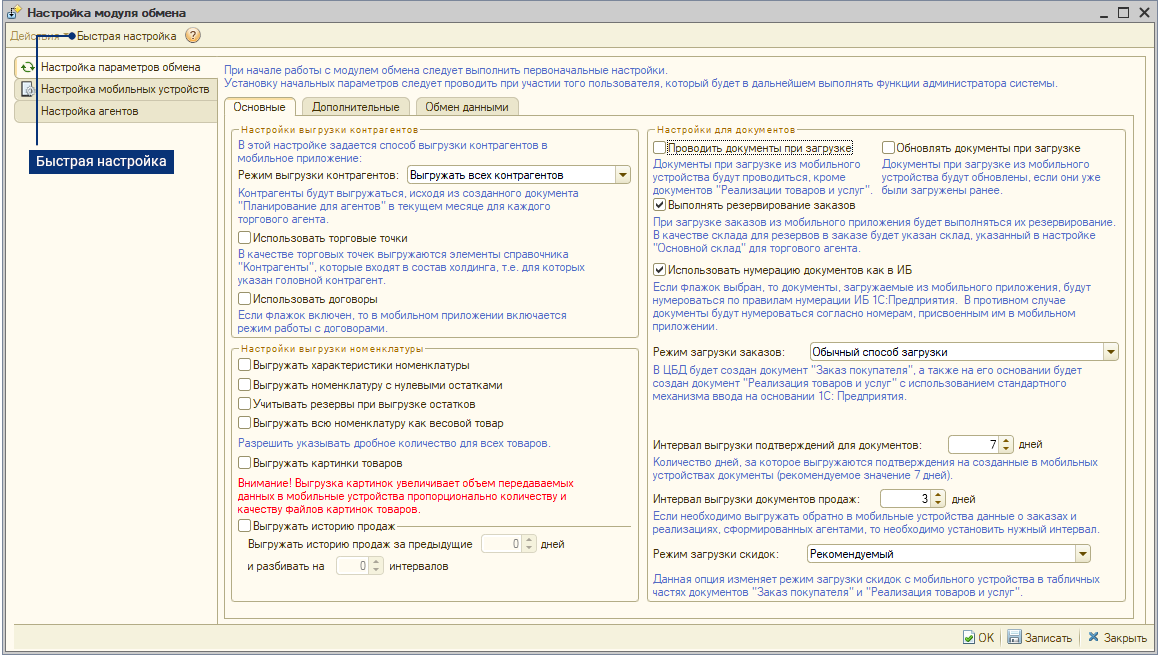Click the red 'Внимание! Выгрузка картинок' warning text
This screenshot has width=1158, height=655.
point(405,496)
